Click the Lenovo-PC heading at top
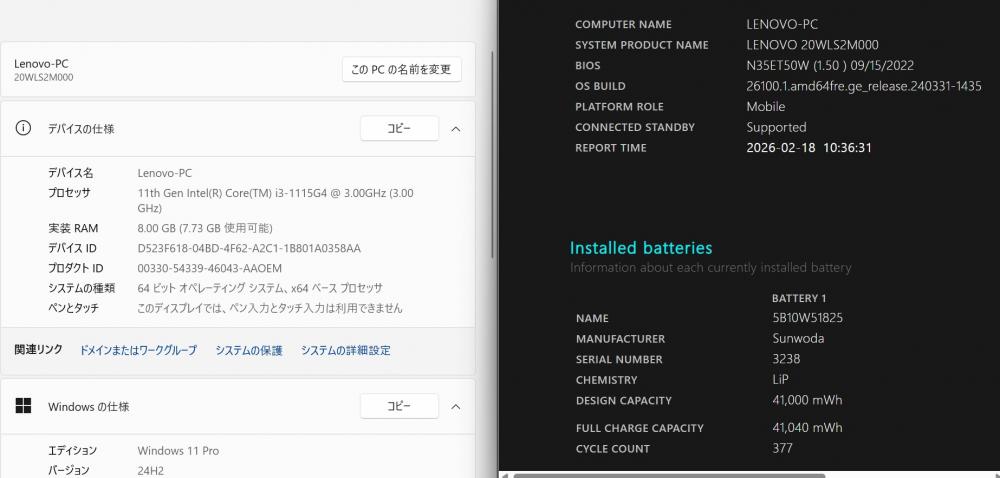Viewport: 1000px width, 478px height. 41,64
